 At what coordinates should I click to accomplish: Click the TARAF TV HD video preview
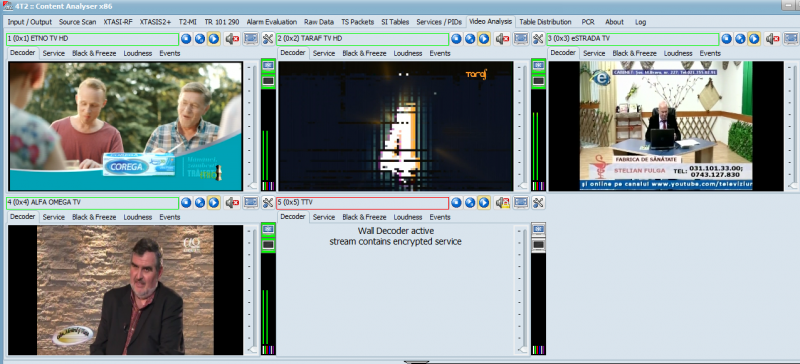click(396, 126)
